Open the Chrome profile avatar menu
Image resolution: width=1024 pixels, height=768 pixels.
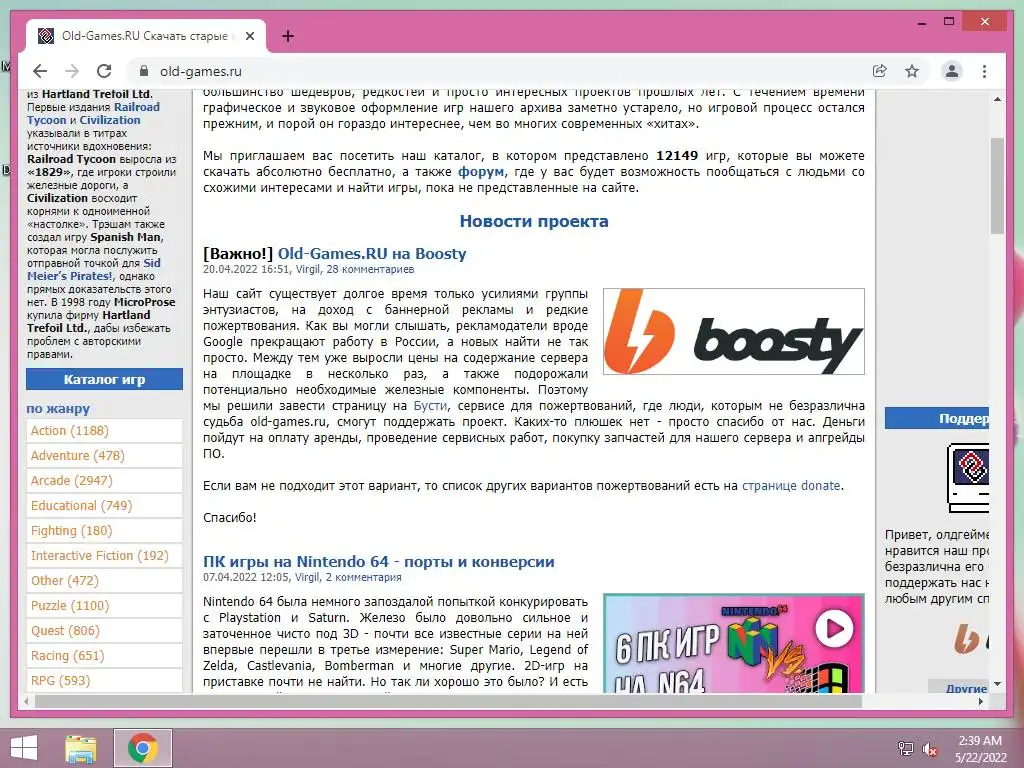(x=952, y=71)
